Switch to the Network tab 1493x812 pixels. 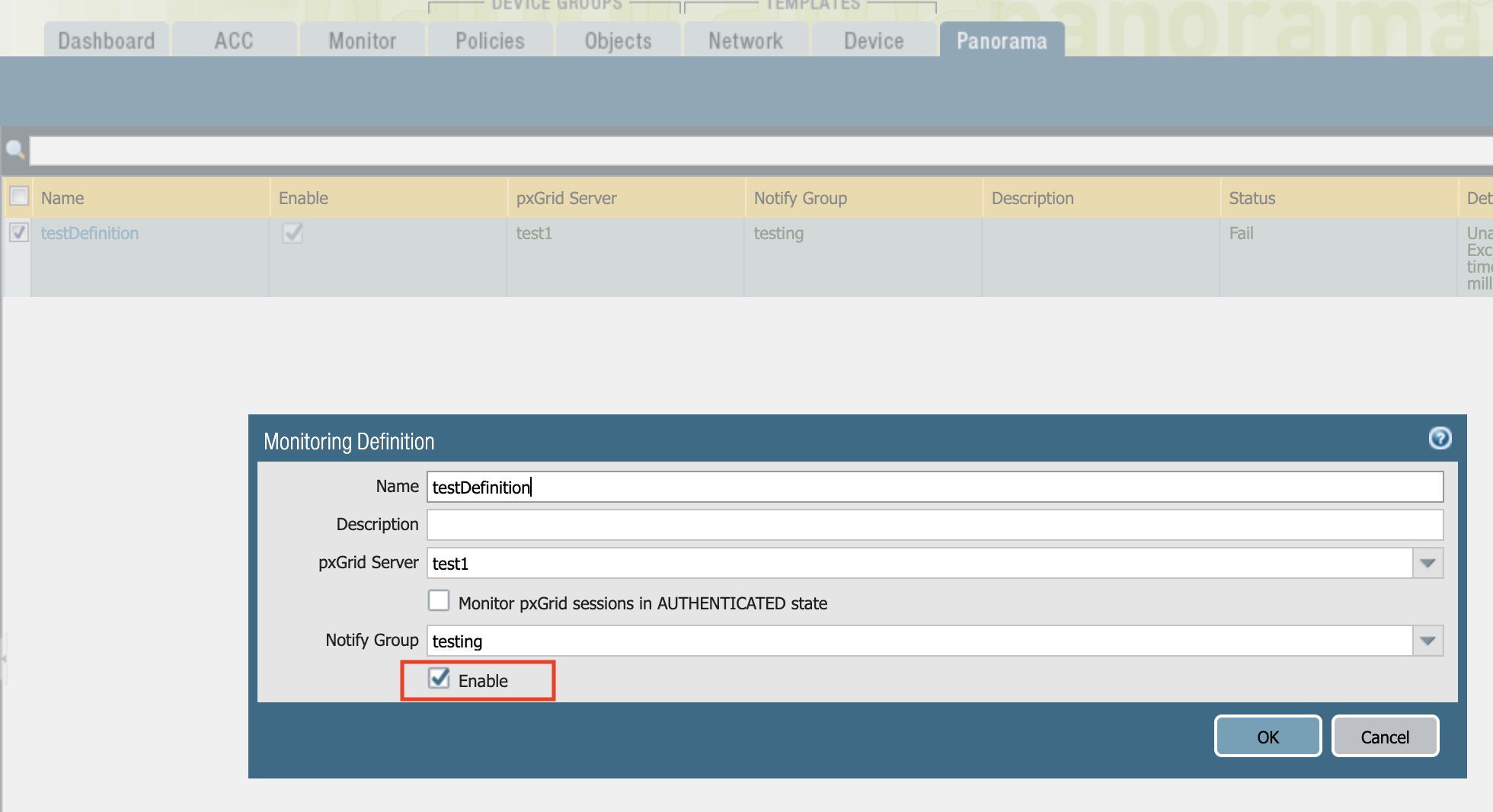tap(746, 40)
